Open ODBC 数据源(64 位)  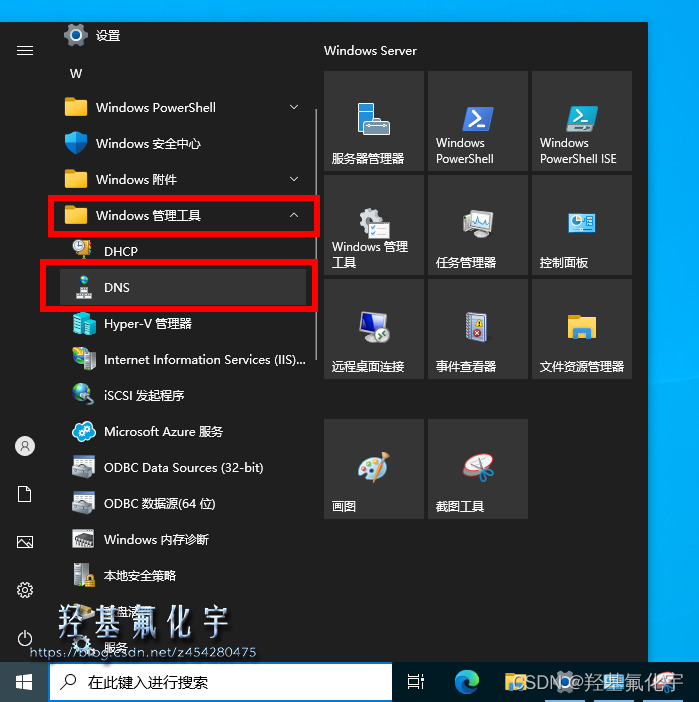click(183, 503)
